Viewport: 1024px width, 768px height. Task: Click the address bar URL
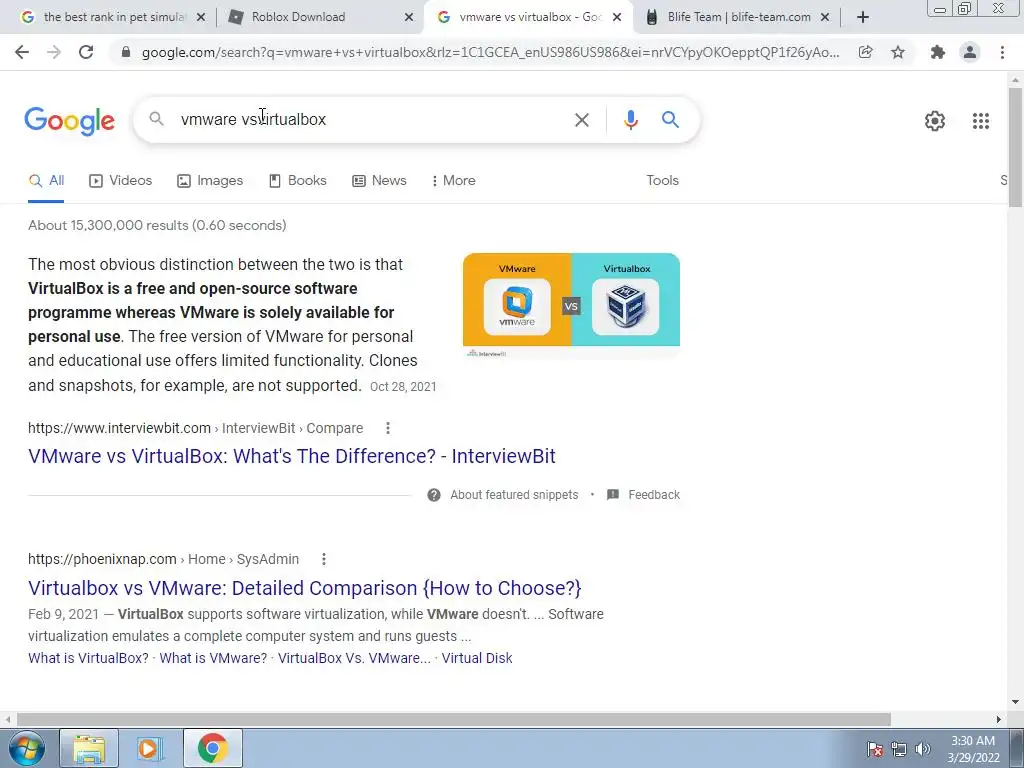(x=490, y=52)
